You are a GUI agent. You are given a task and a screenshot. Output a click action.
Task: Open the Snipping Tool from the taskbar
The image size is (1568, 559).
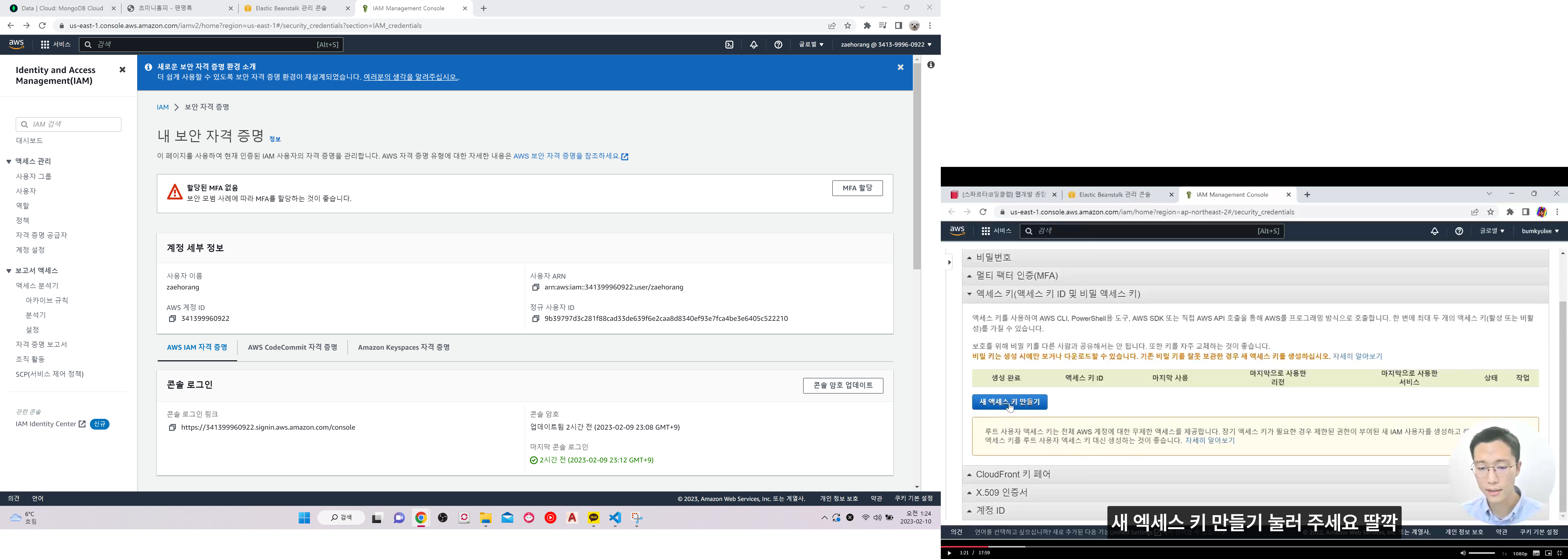[637, 518]
